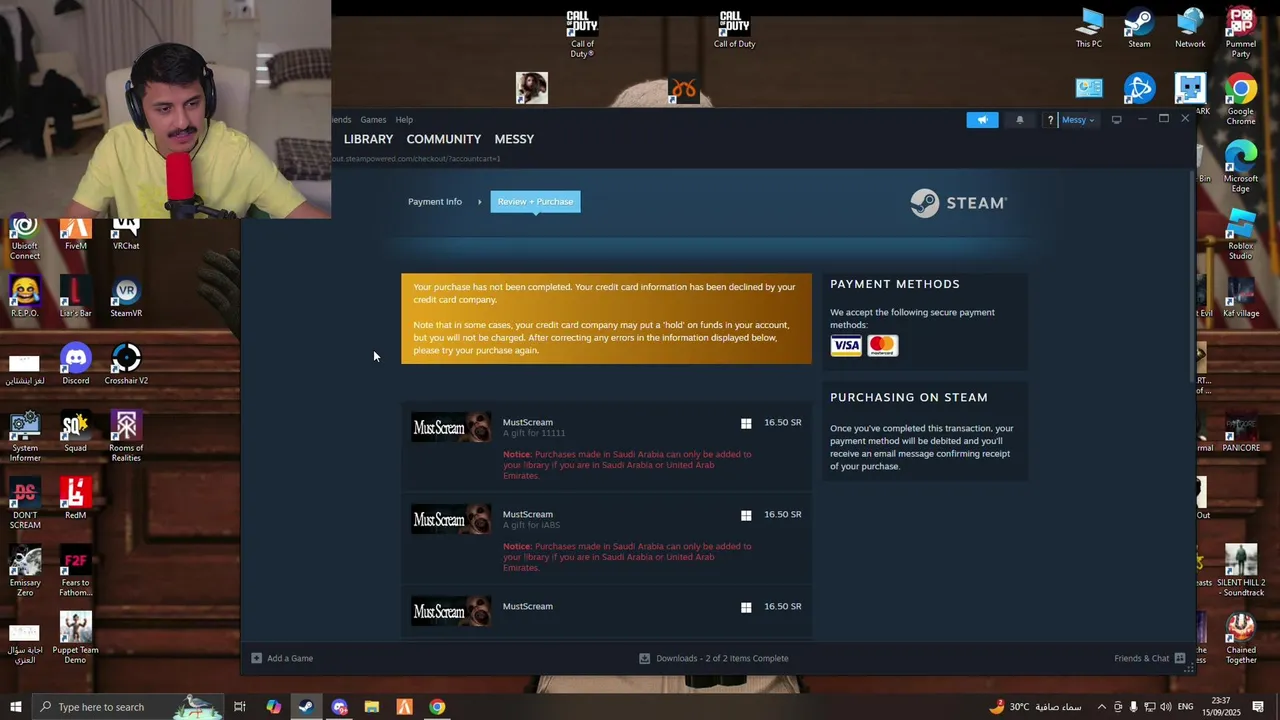Open This PC desktop icon

[x=1089, y=28]
